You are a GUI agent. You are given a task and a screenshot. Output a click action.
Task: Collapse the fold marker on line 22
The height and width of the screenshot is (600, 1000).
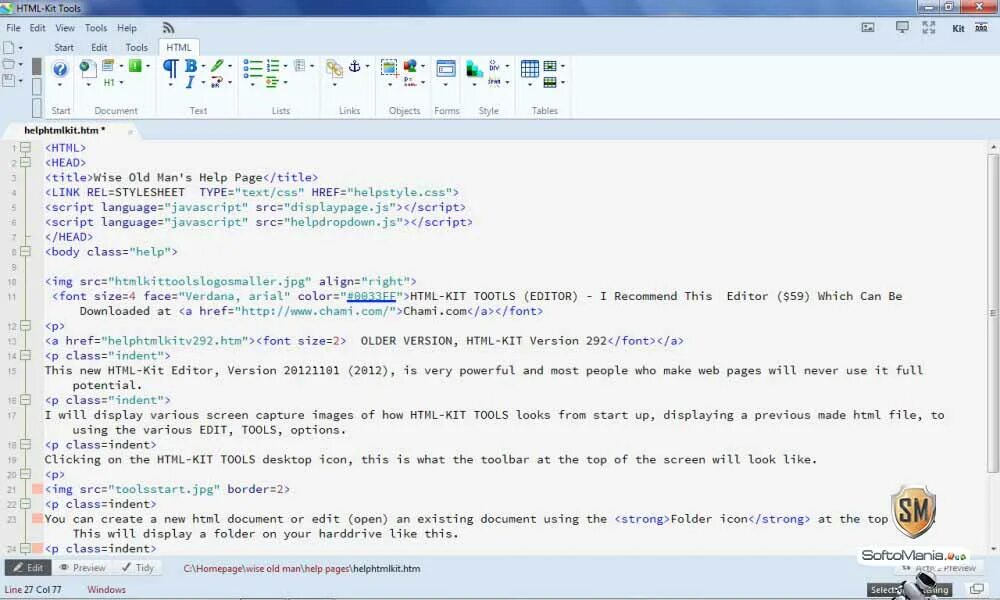pos(26,504)
